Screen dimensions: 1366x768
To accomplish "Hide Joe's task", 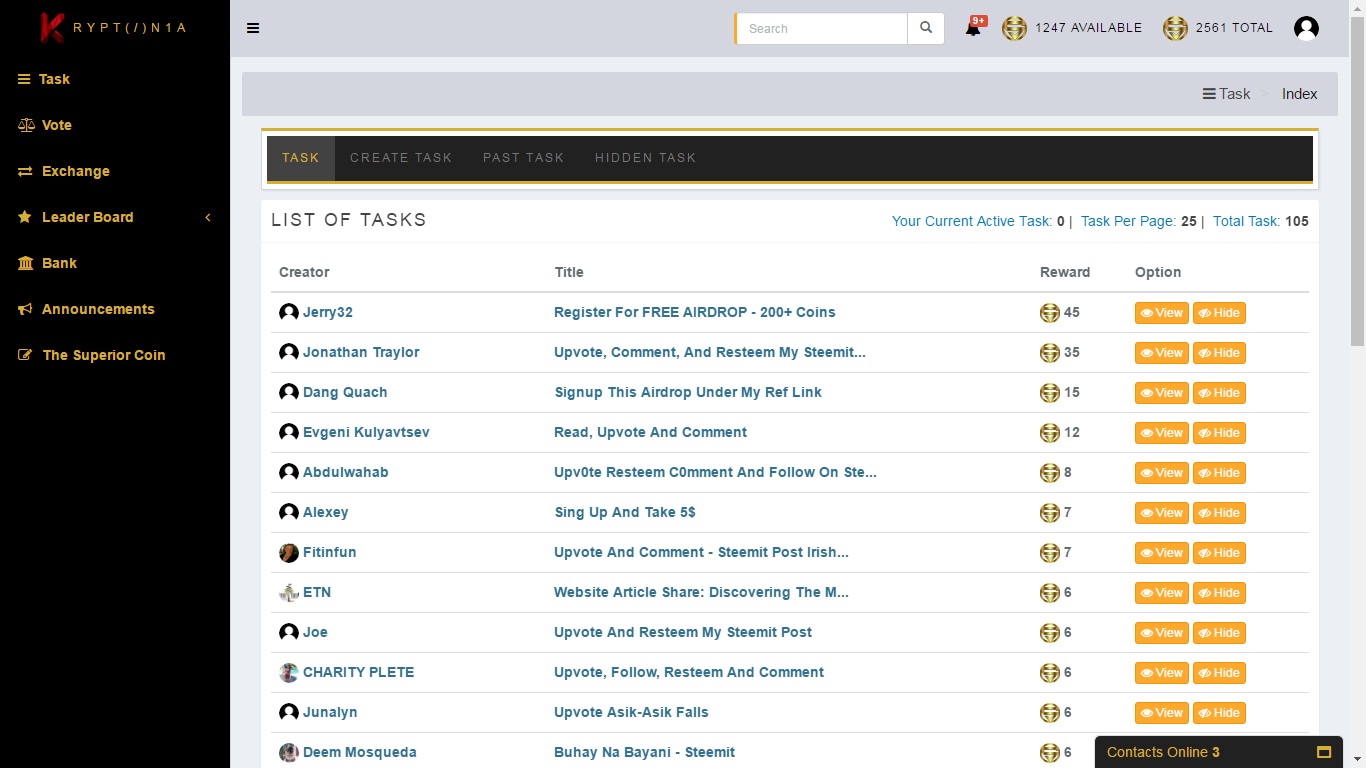I will pos(1219,633).
